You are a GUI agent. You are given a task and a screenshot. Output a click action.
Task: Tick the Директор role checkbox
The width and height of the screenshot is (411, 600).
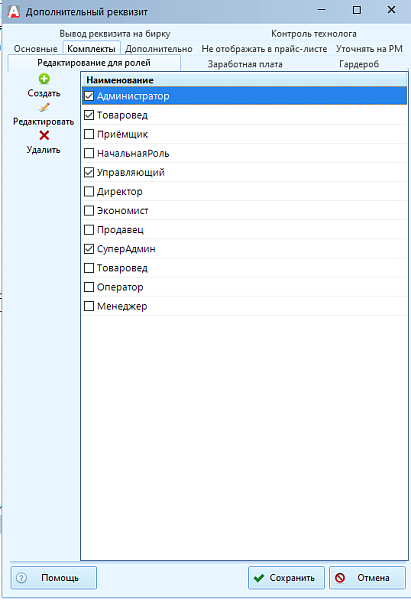coord(89,191)
